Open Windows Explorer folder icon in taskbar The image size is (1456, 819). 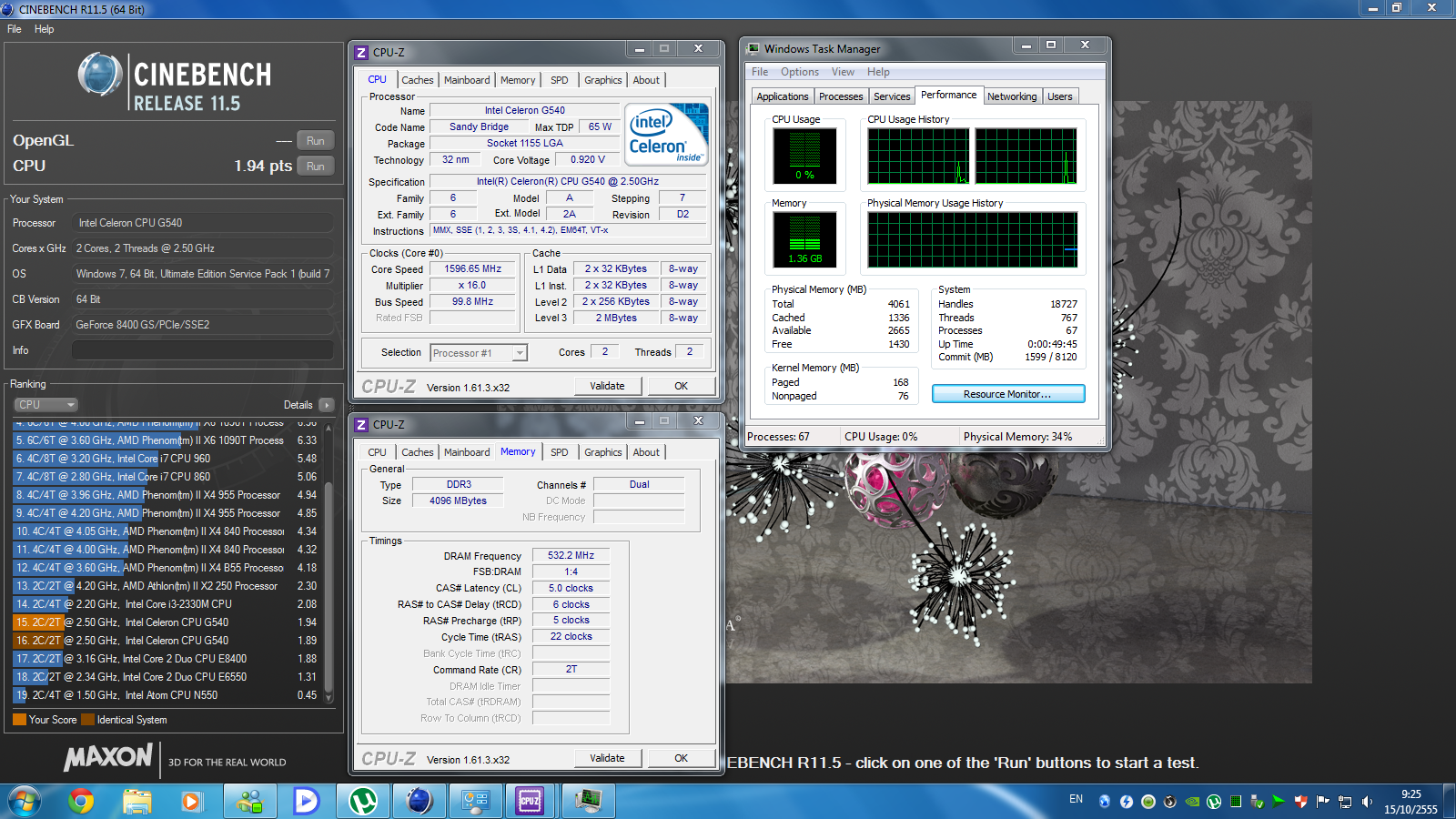pos(136,801)
